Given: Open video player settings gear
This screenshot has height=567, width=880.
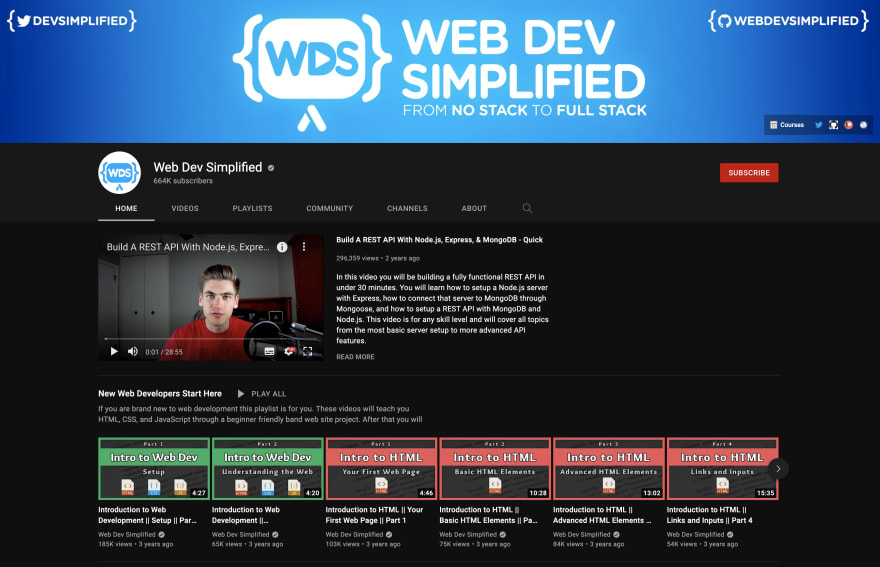Looking at the screenshot, I should (x=288, y=351).
